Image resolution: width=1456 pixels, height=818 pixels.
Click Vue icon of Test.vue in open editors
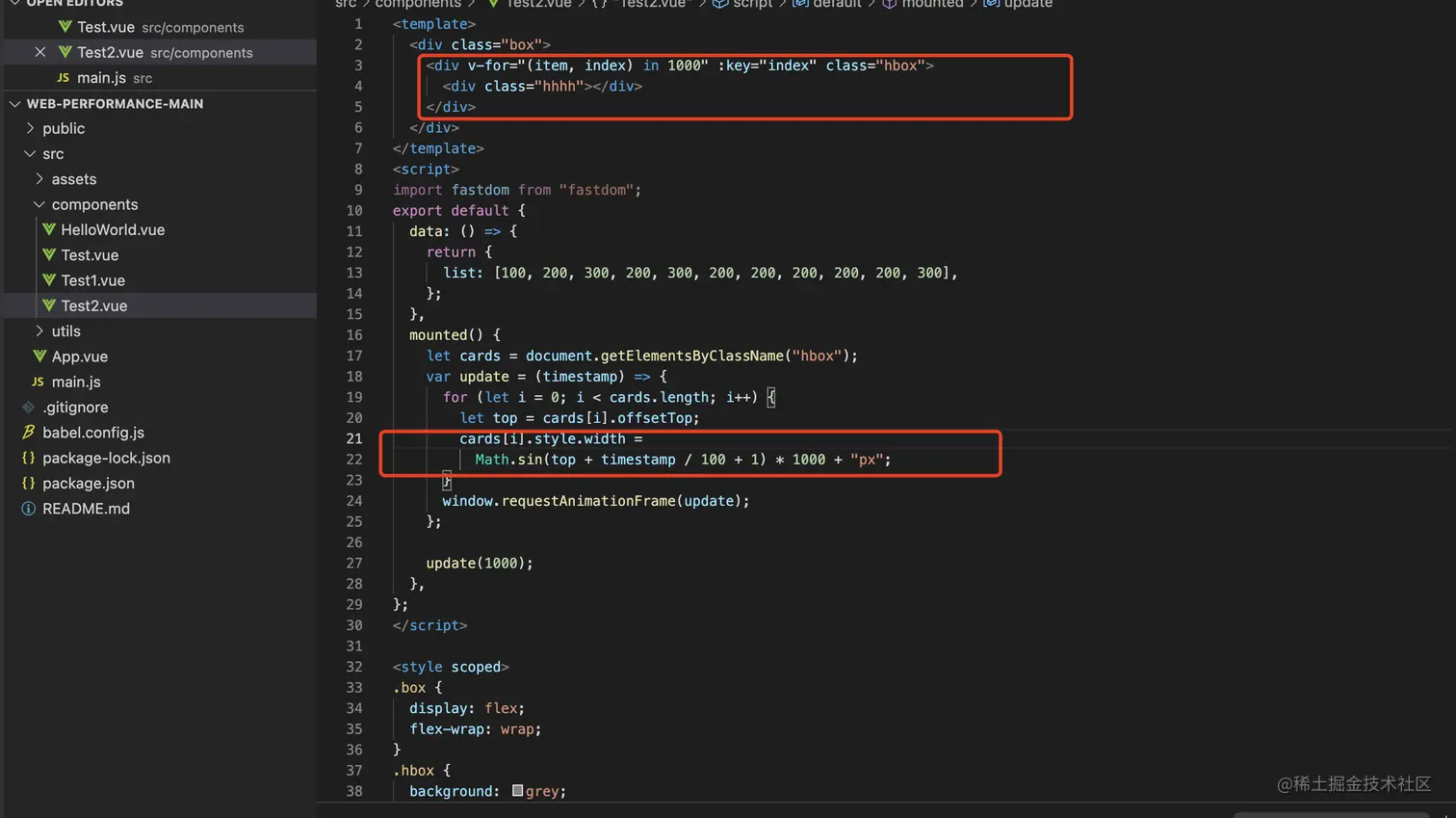point(65,27)
